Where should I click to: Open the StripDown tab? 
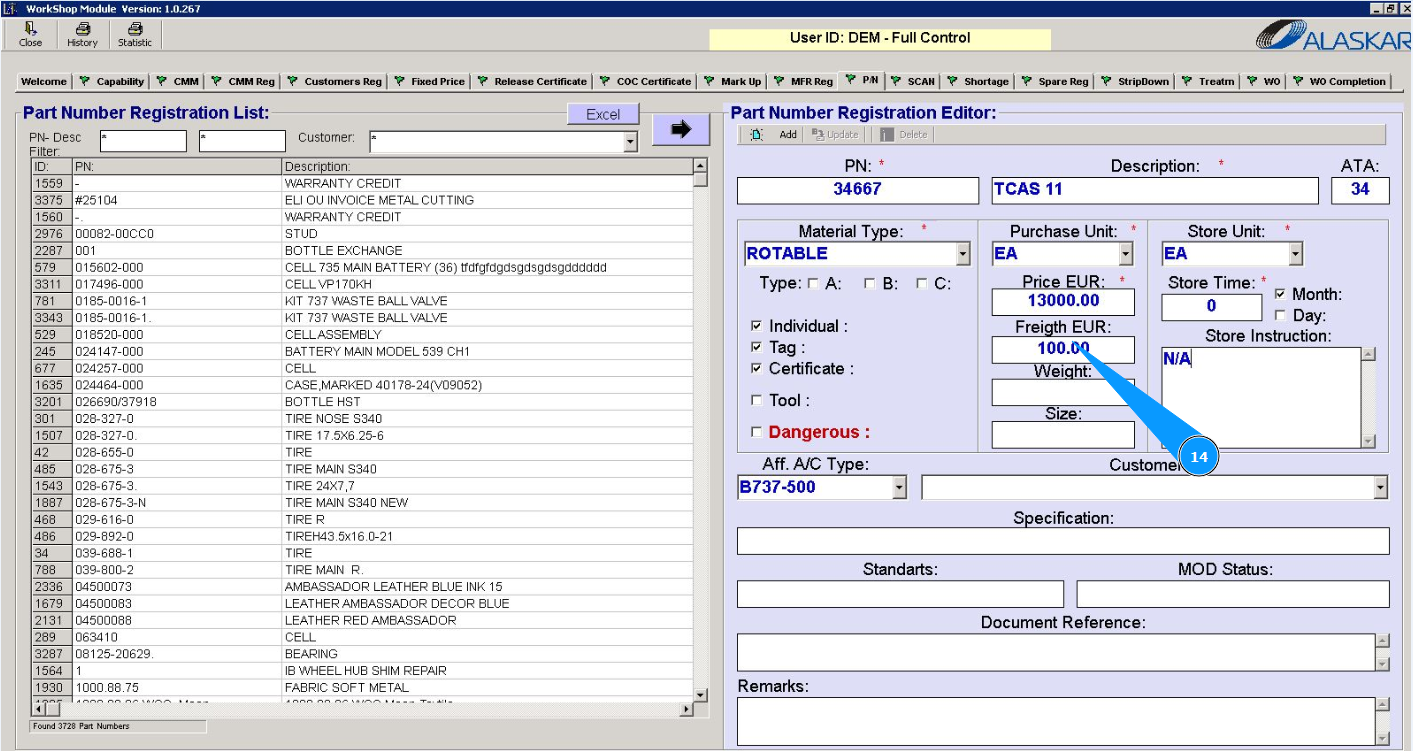1136,82
